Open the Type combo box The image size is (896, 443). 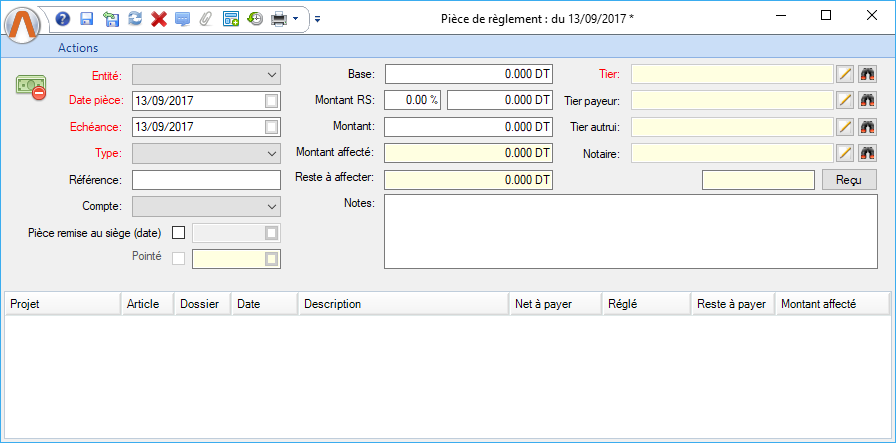272,153
